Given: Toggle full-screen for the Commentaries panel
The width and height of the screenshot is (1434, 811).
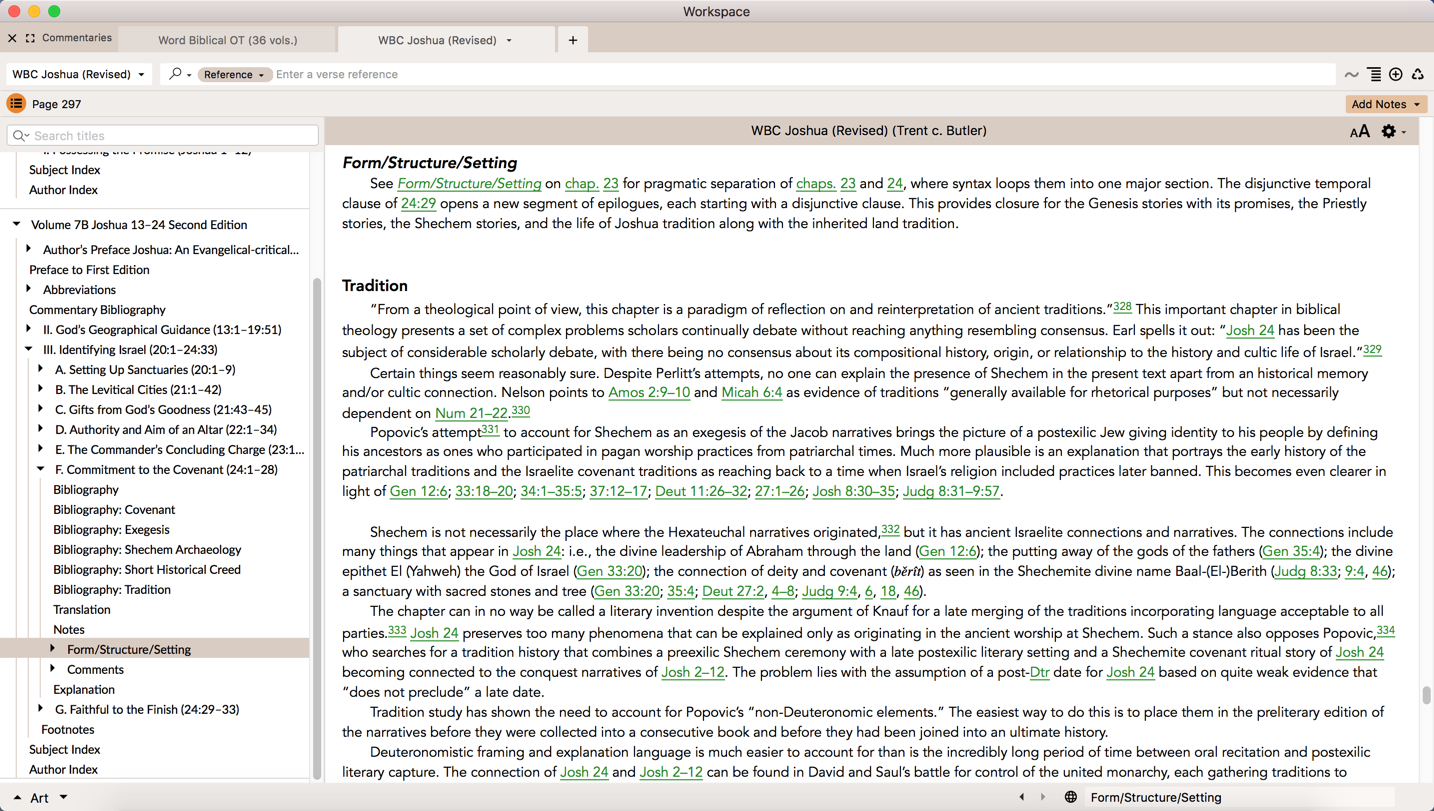Looking at the screenshot, I should click(30, 38).
